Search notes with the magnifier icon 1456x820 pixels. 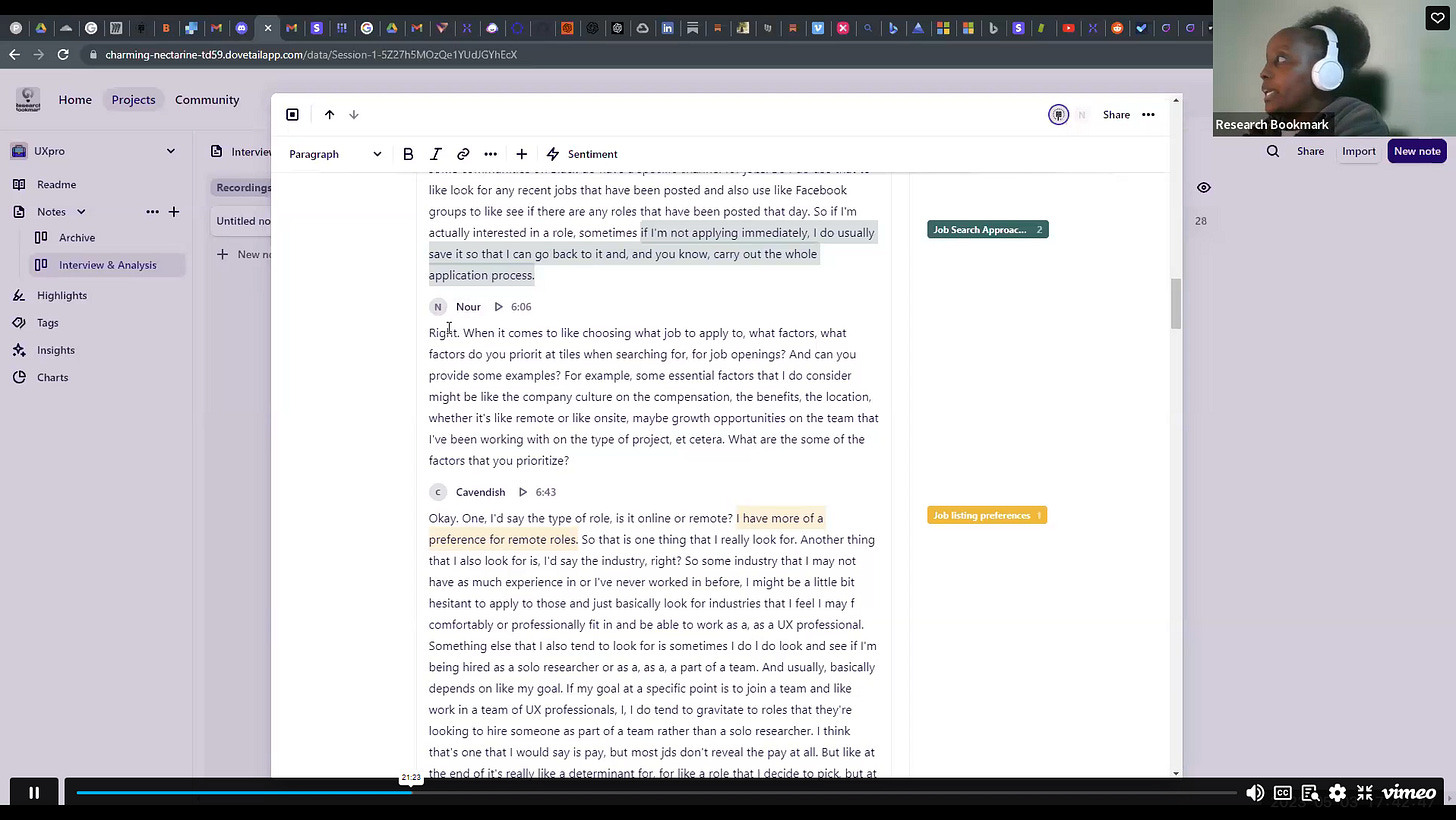tap(1273, 151)
